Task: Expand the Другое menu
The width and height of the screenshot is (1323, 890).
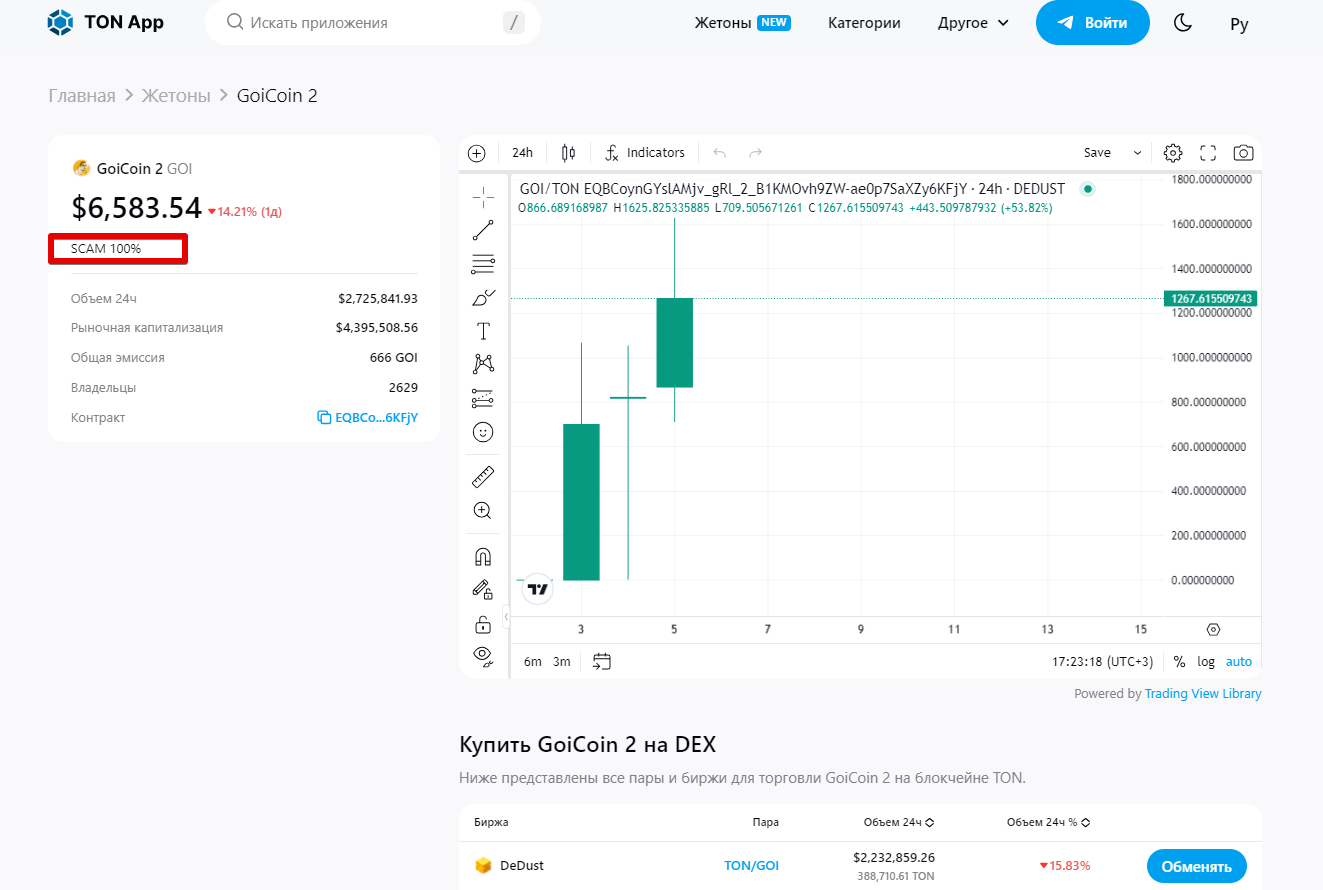Action: coord(973,23)
